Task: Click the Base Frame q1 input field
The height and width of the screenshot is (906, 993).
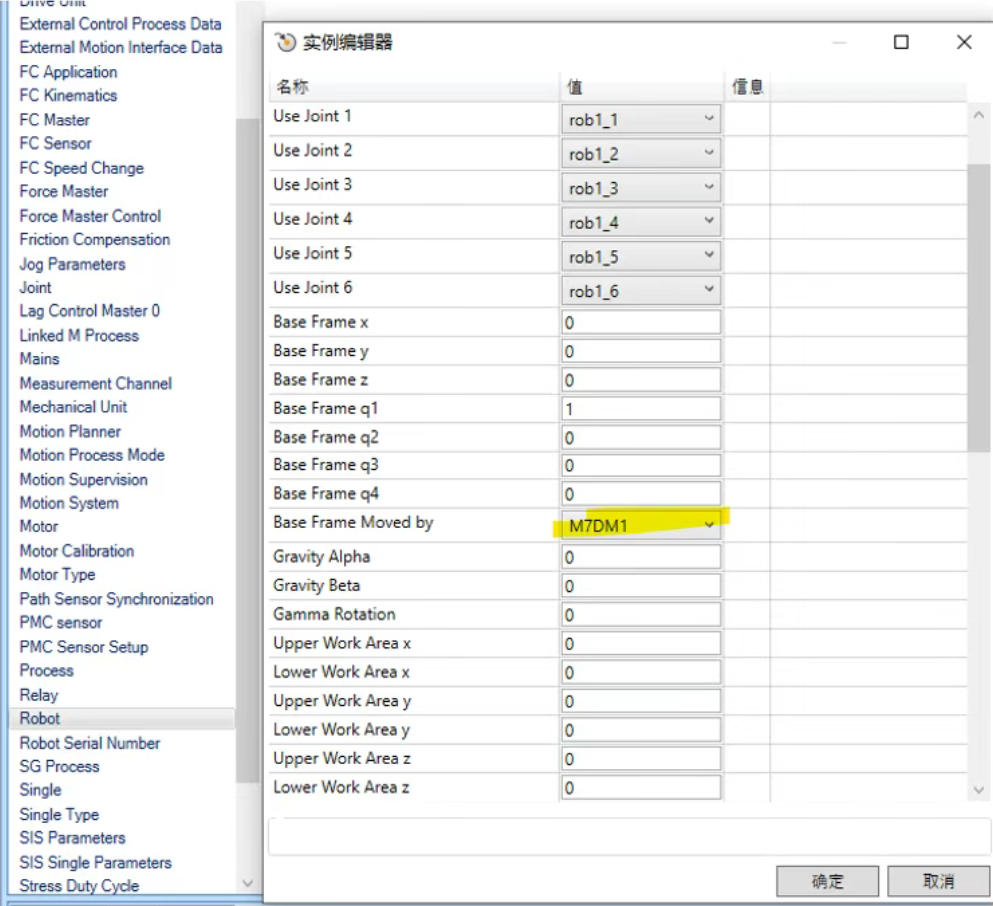Action: click(640, 409)
